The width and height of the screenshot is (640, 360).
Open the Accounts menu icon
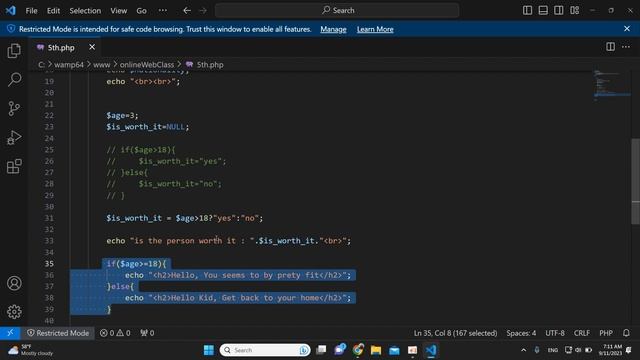click(14, 283)
